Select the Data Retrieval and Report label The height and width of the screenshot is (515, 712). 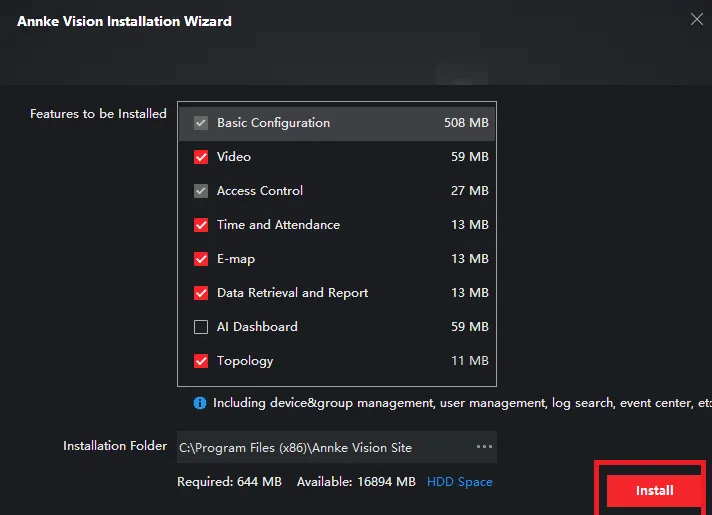pos(292,293)
